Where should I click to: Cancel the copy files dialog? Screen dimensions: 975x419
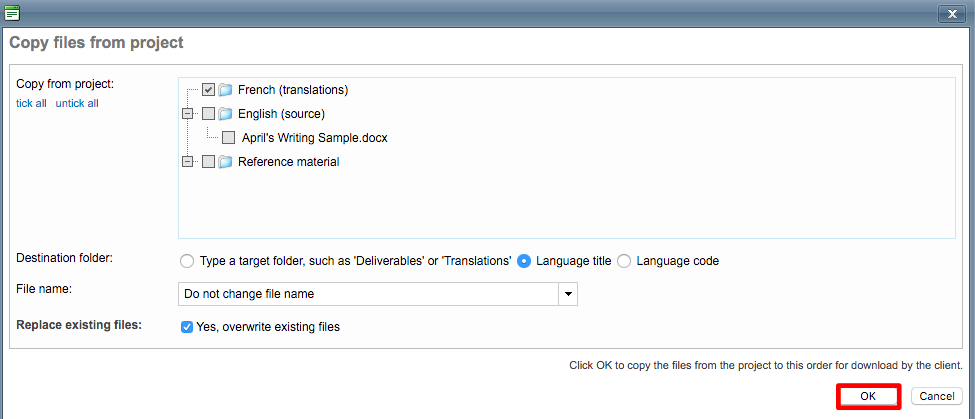[937, 396]
